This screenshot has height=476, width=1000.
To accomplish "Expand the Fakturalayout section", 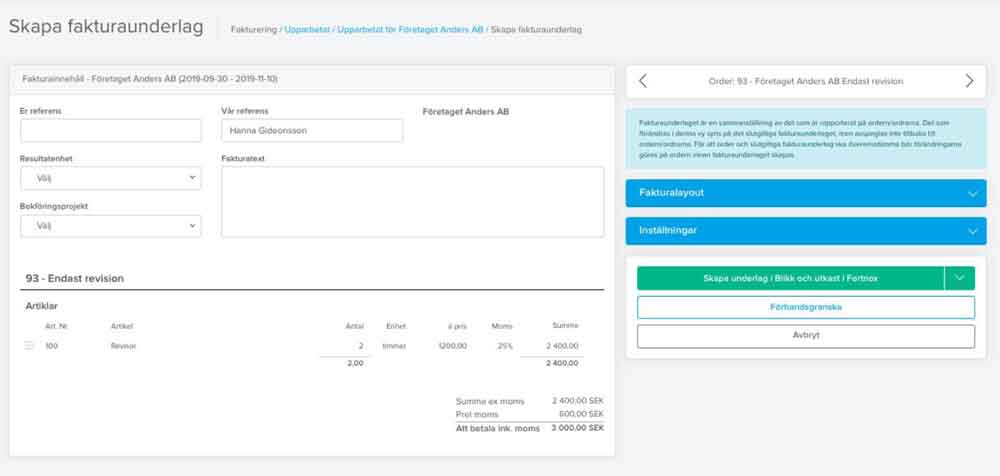I will (x=805, y=192).
